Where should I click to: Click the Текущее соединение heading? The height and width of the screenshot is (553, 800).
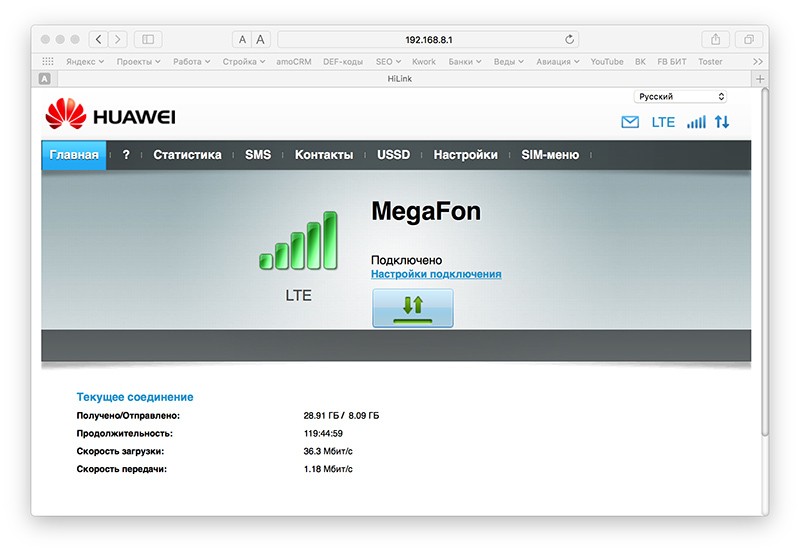point(135,397)
